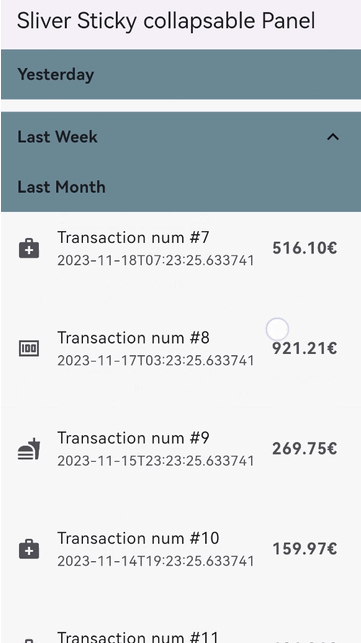The height and width of the screenshot is (643, 361).
Task: Open the Last Month section header
Action: click(180, 187)
